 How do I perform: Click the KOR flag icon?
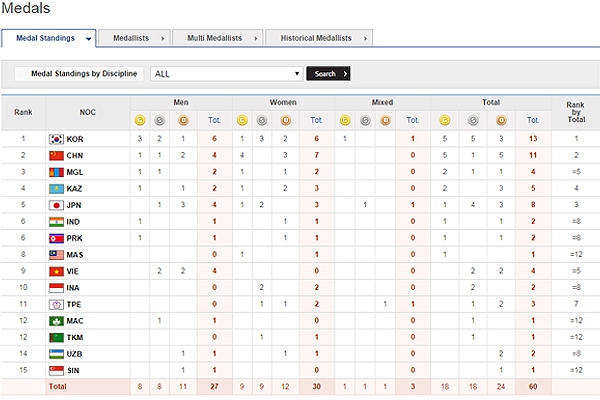(x=56, y=139)
